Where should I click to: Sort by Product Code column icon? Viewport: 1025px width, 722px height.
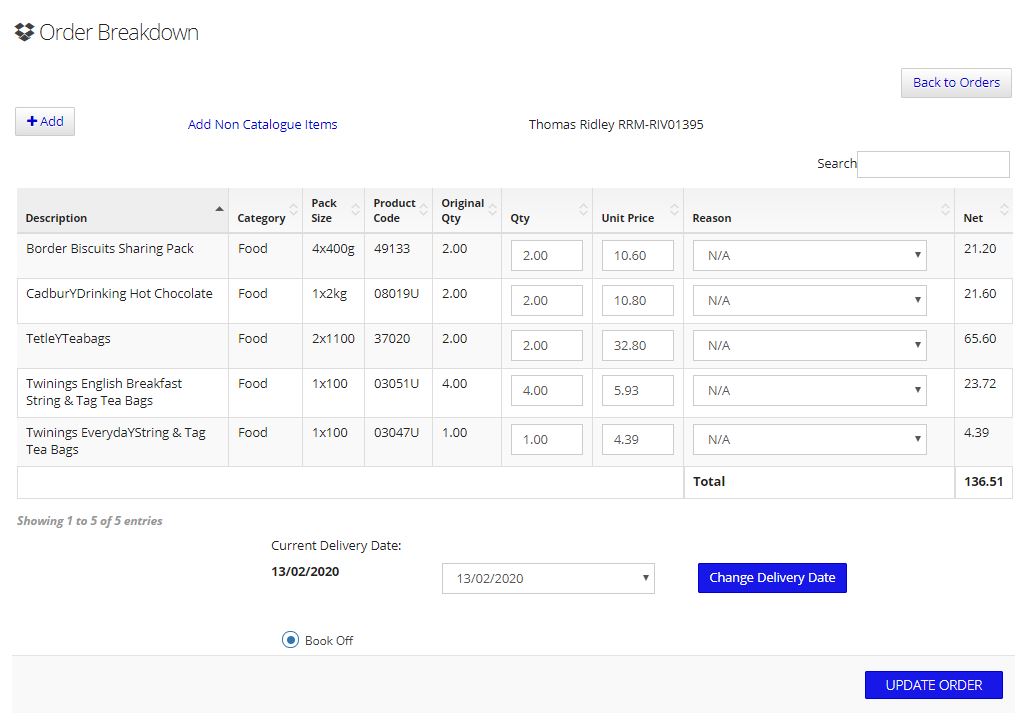[x=424, y=210]
